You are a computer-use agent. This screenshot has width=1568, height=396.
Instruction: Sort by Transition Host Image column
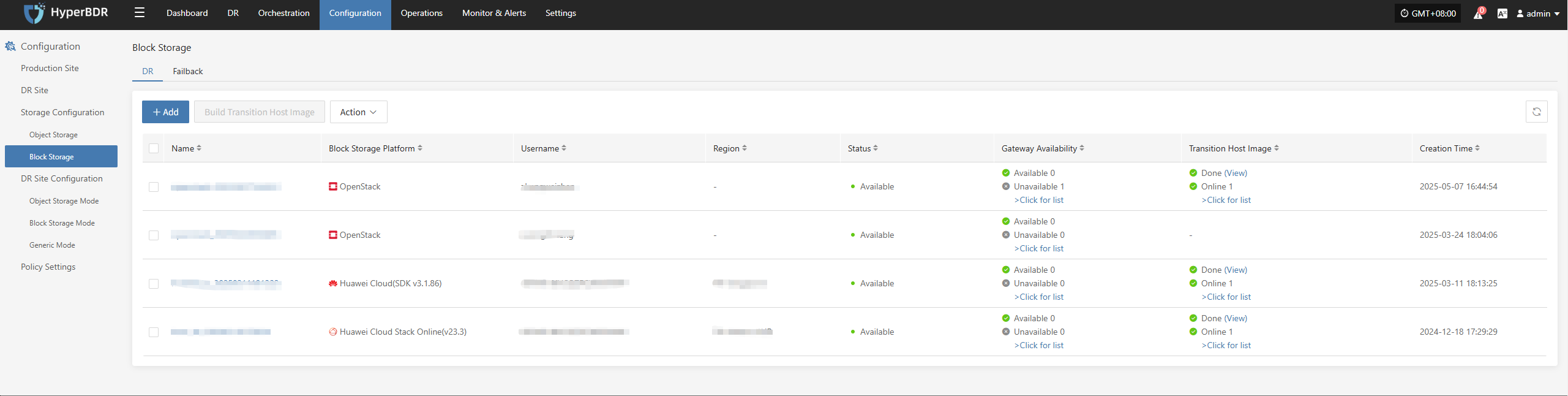[x=1277, y=148]
